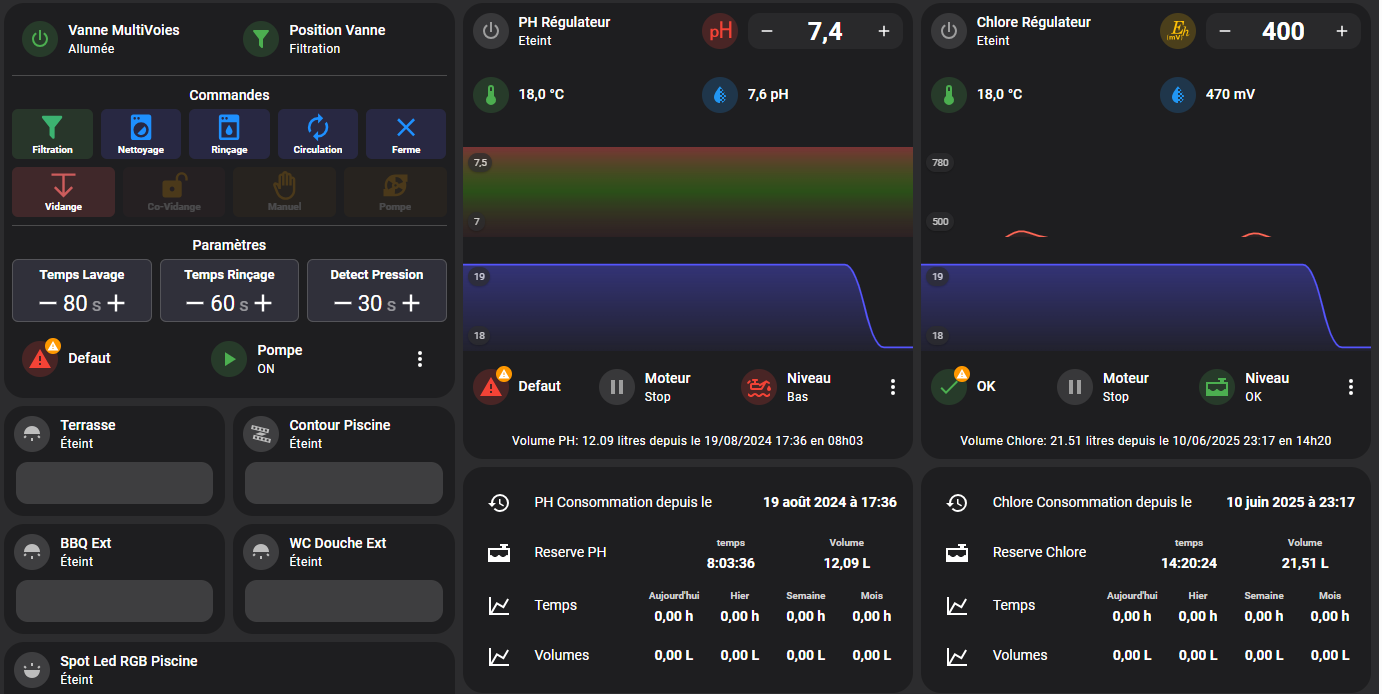Screen dimensions: 1382x694
Task: Click the Reserve PH tank icon
Action: point(499,553)
